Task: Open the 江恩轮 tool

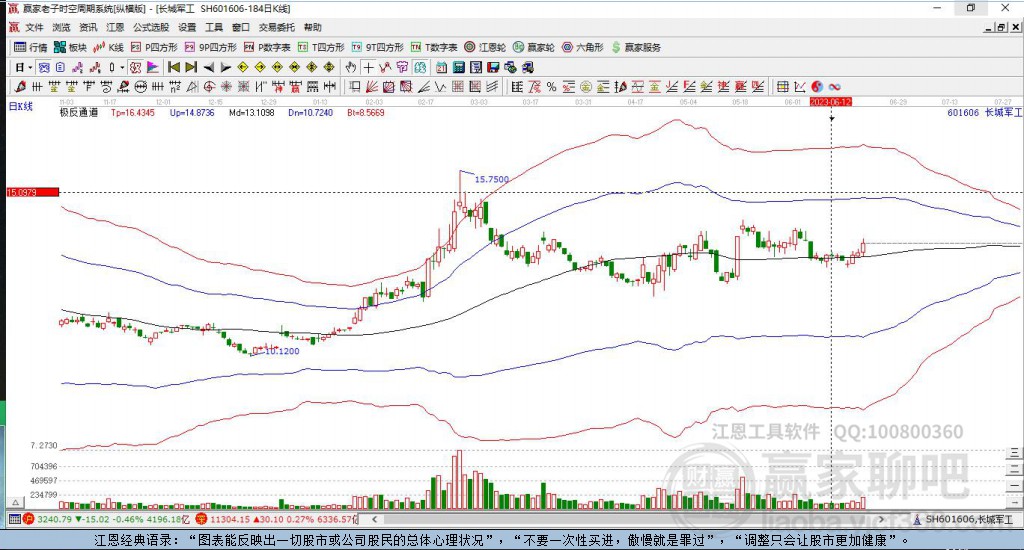Action: tap(485, 47)
